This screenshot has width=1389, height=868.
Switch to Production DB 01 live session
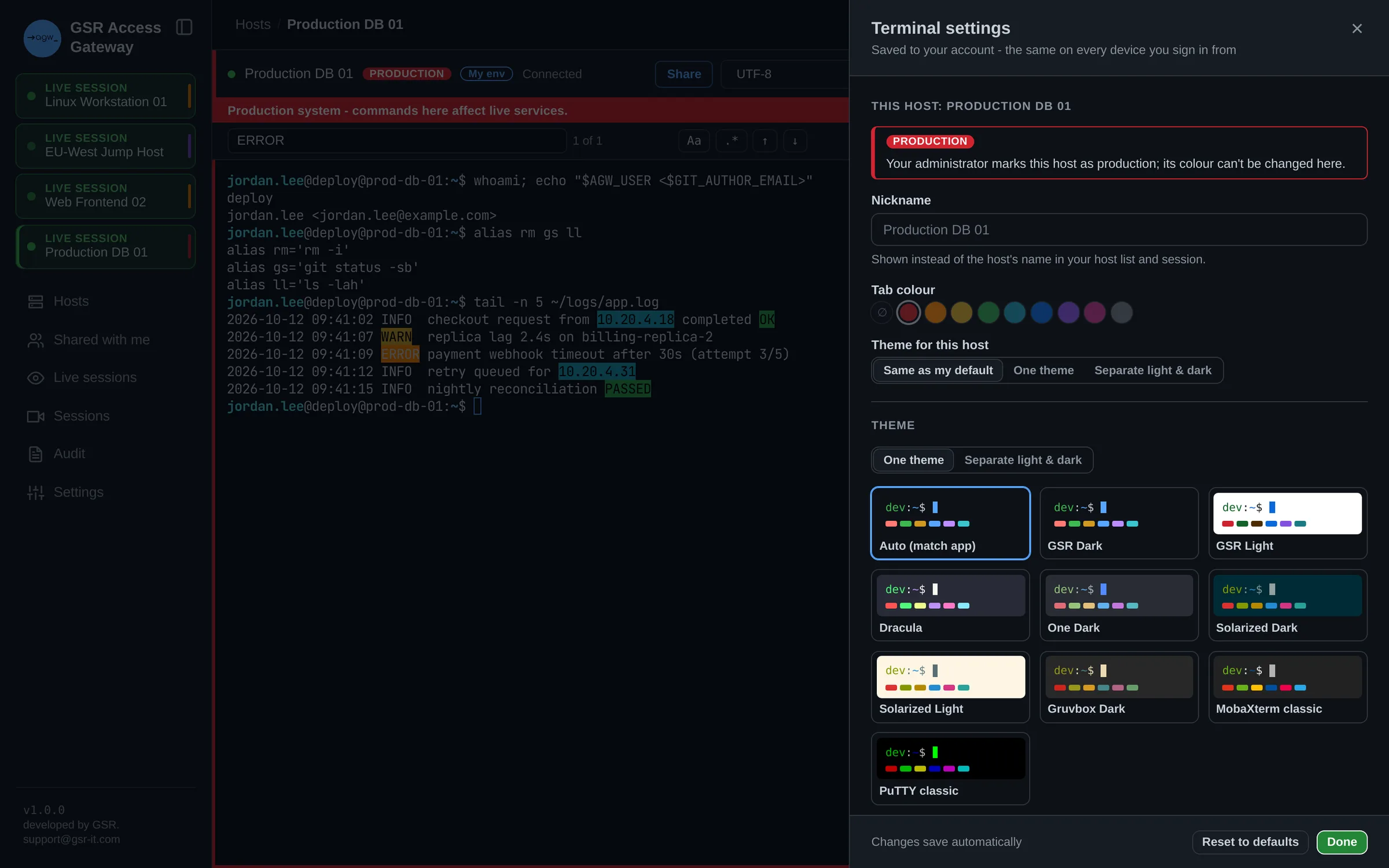(x=105, y=247)
